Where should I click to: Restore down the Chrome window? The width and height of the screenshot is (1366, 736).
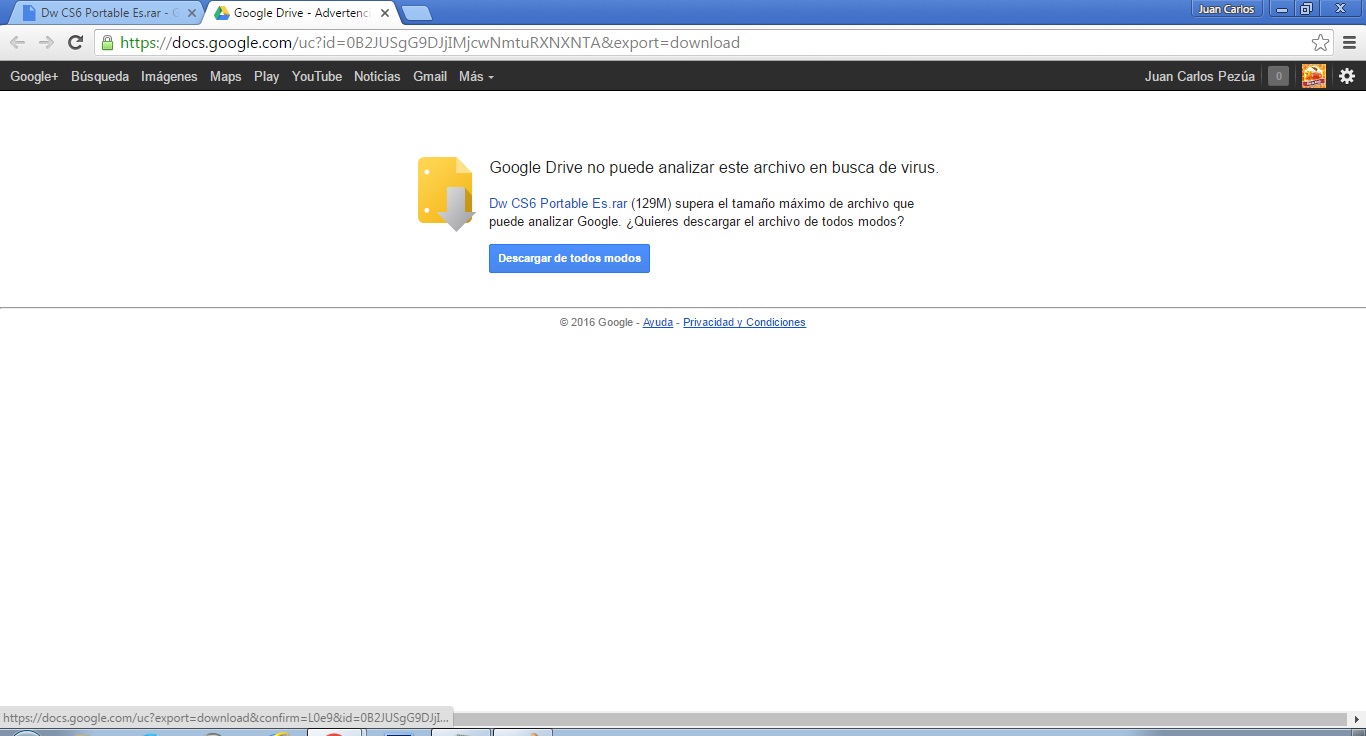pos(1307,9)
